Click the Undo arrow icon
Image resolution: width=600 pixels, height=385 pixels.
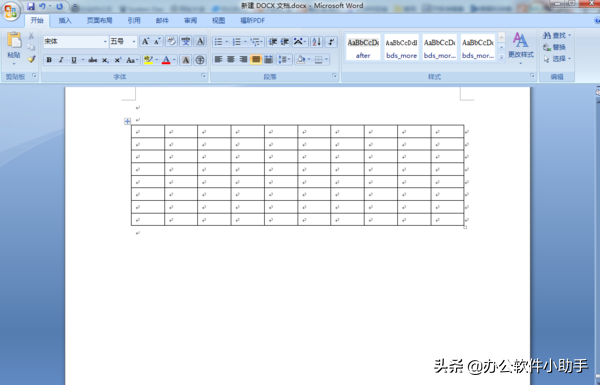pos(42,7)
